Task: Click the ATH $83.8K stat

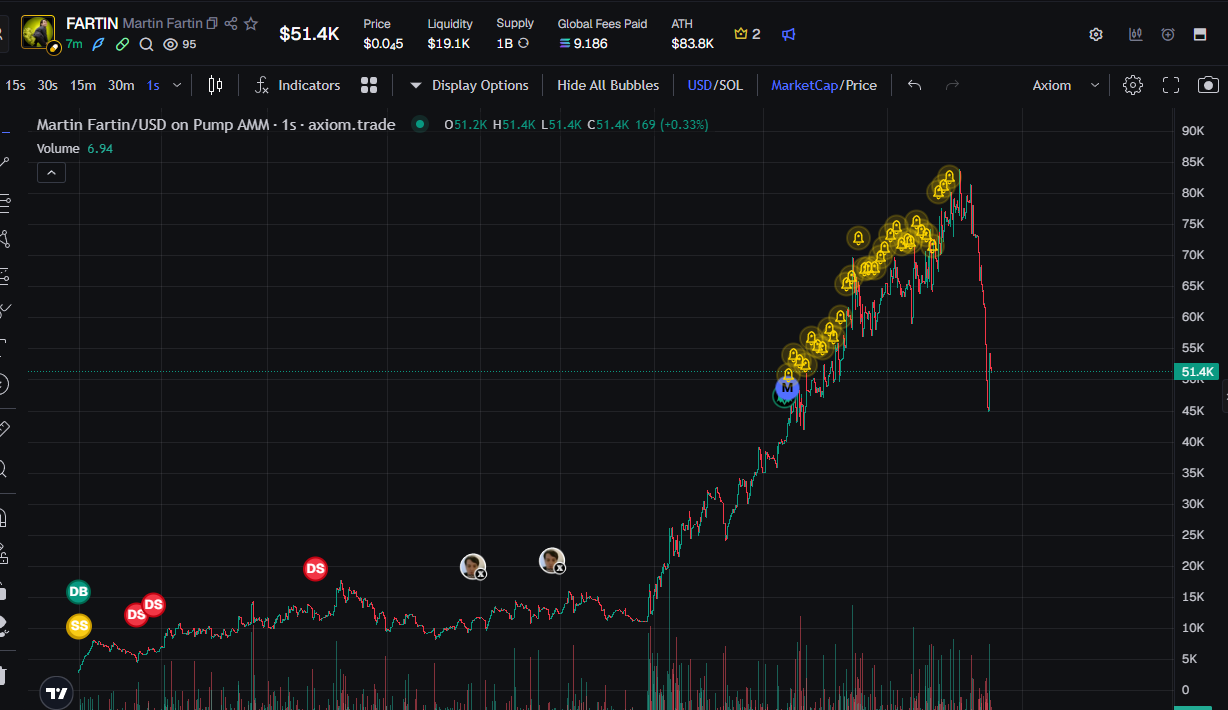Action: (x=692, y=34)
